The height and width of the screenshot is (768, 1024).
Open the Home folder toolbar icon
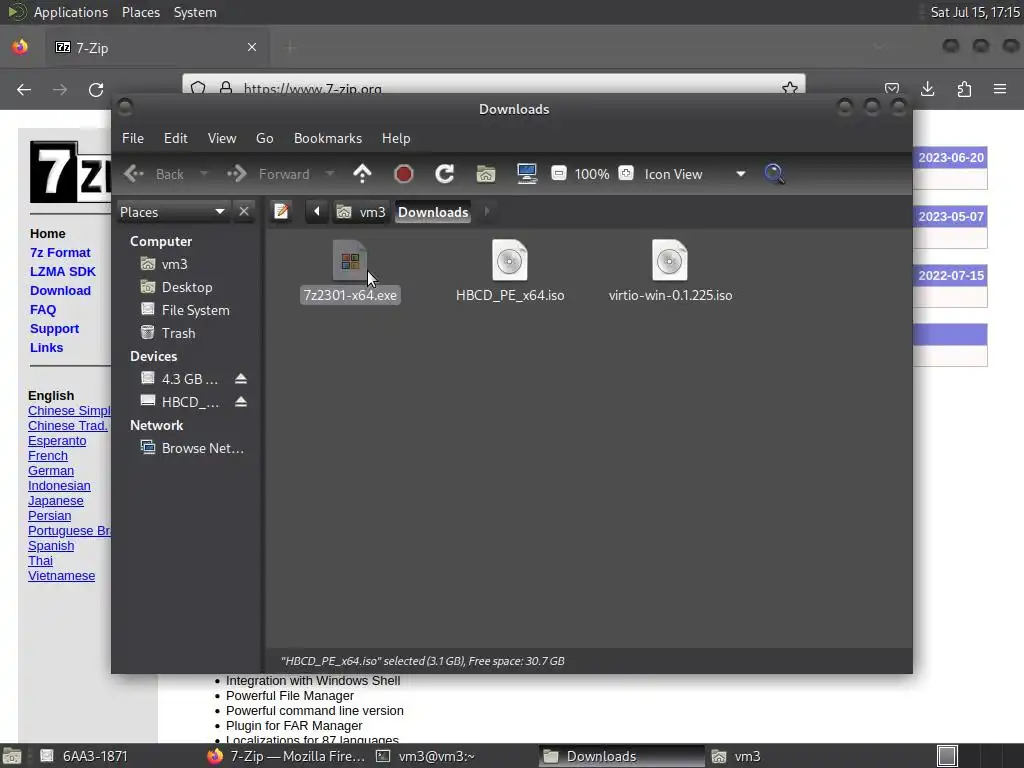486,174
